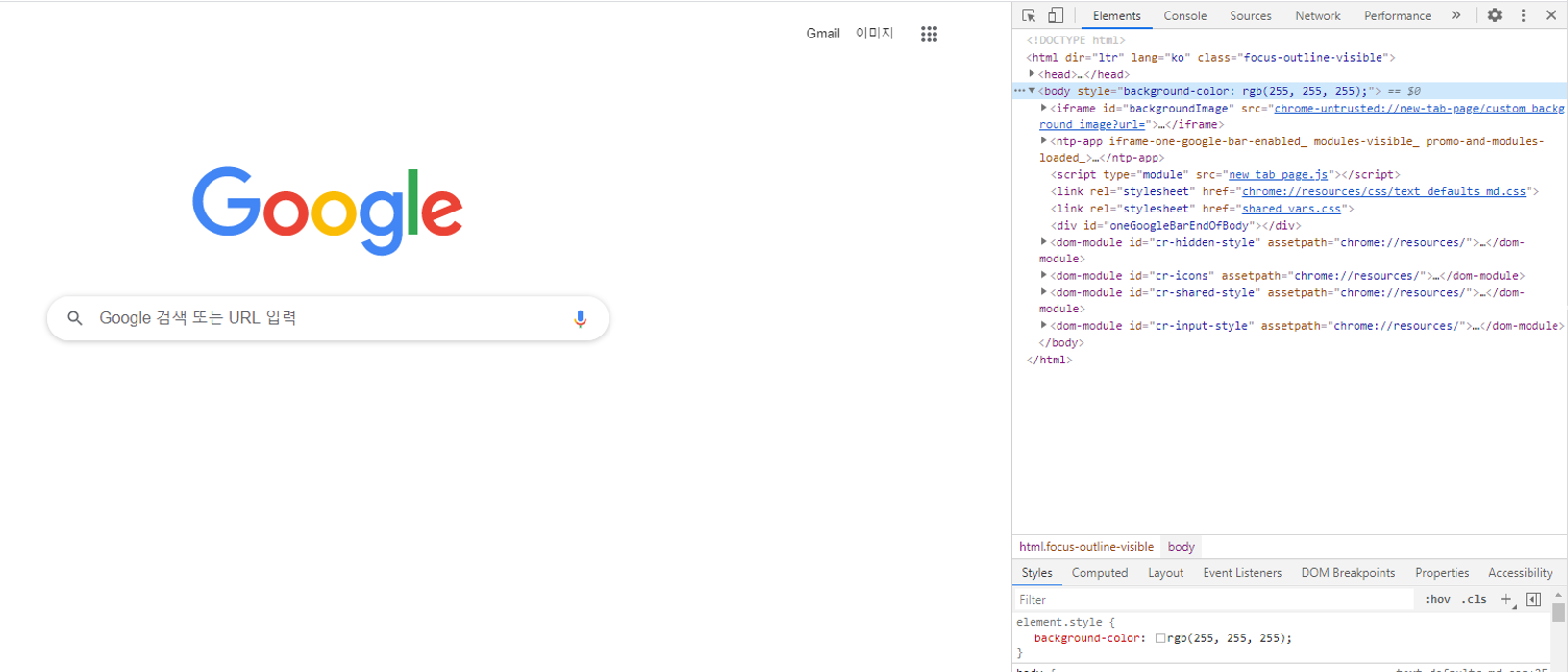The width and height of the screenshot is (1568, 672).
Task: Click the magnifier icon in search box
Action: click(x=75, y=318)
